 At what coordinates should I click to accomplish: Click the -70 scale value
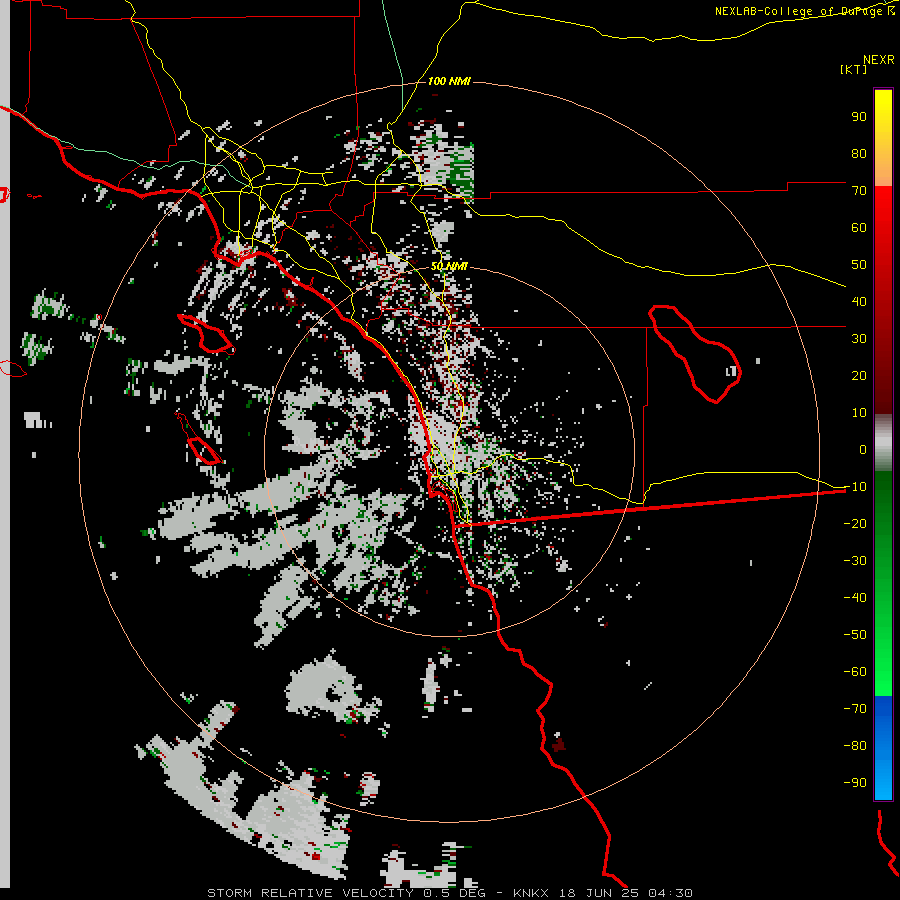(855, 709)
